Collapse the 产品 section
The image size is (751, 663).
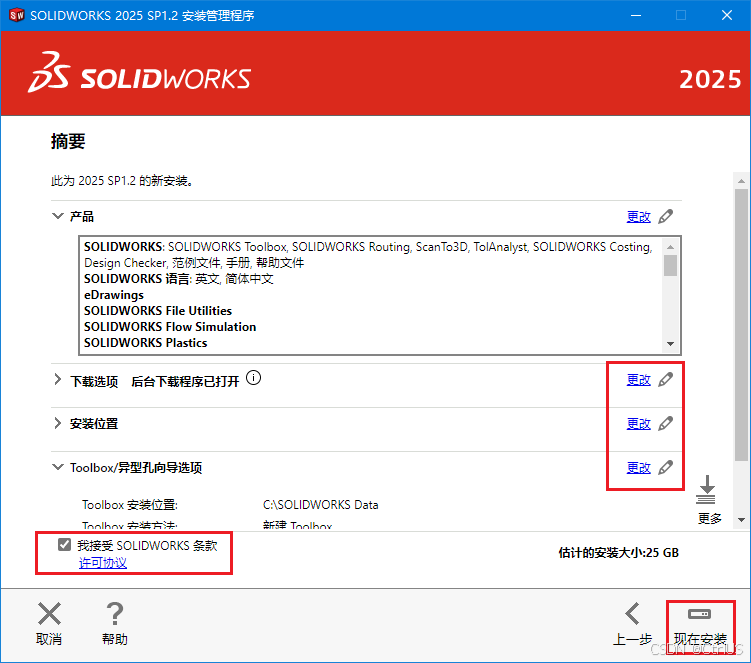[57, 216]
